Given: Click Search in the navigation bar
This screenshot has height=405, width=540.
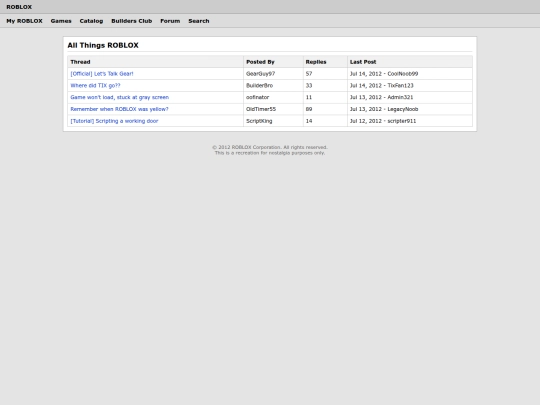Looking at the screenshot, I should [x=199, y=21].
